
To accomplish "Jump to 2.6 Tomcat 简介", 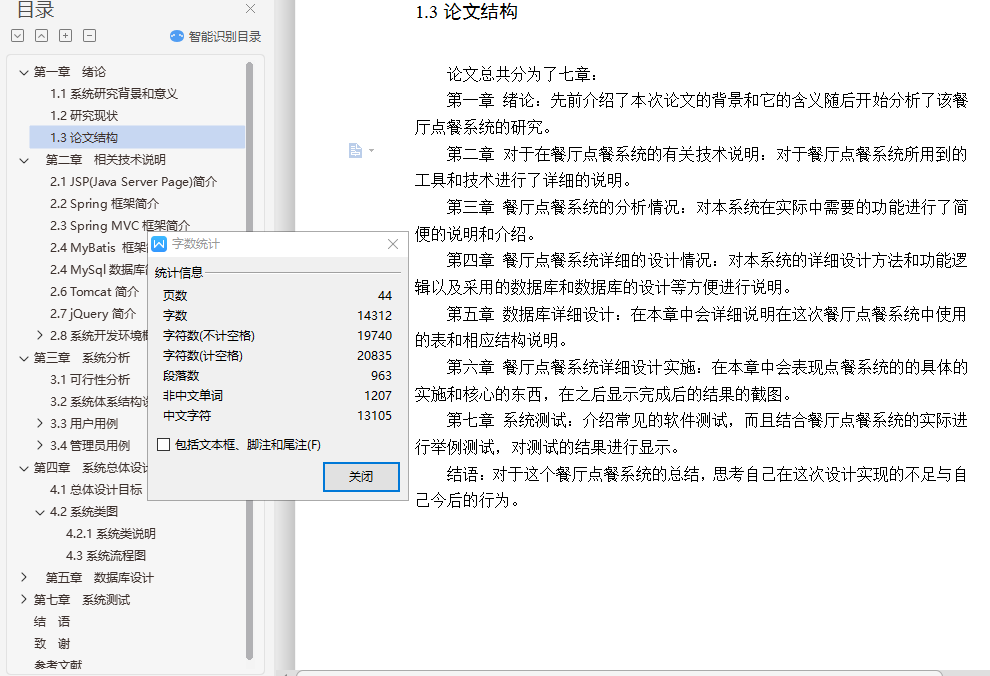I will (x=94, y=292).
